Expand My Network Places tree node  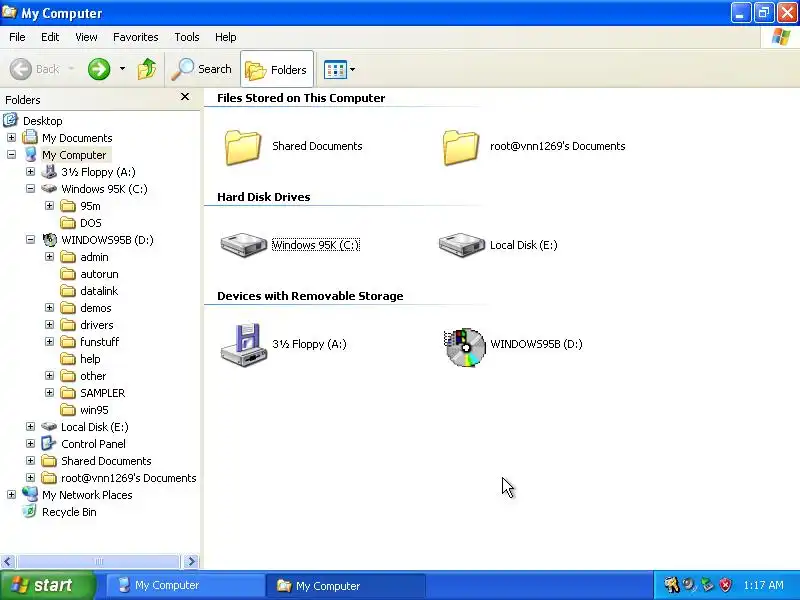[x=11, y=495]
